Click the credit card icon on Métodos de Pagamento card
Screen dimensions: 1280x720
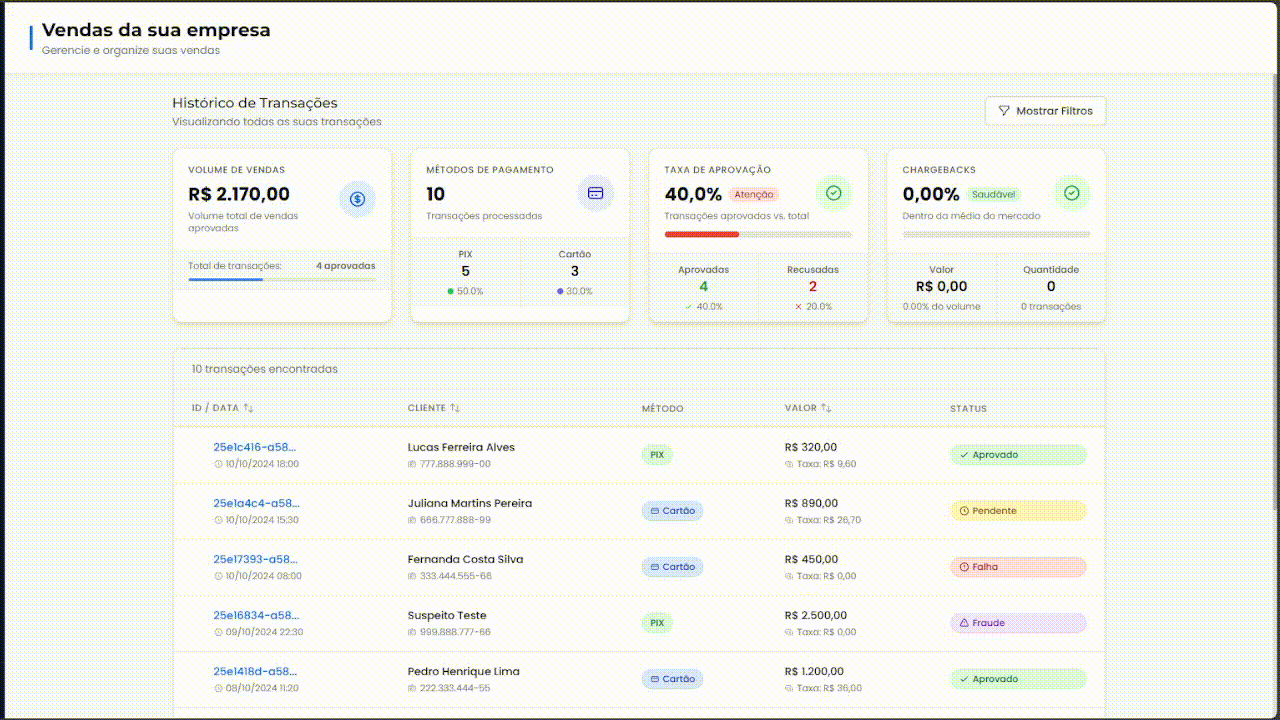point(596,193)
